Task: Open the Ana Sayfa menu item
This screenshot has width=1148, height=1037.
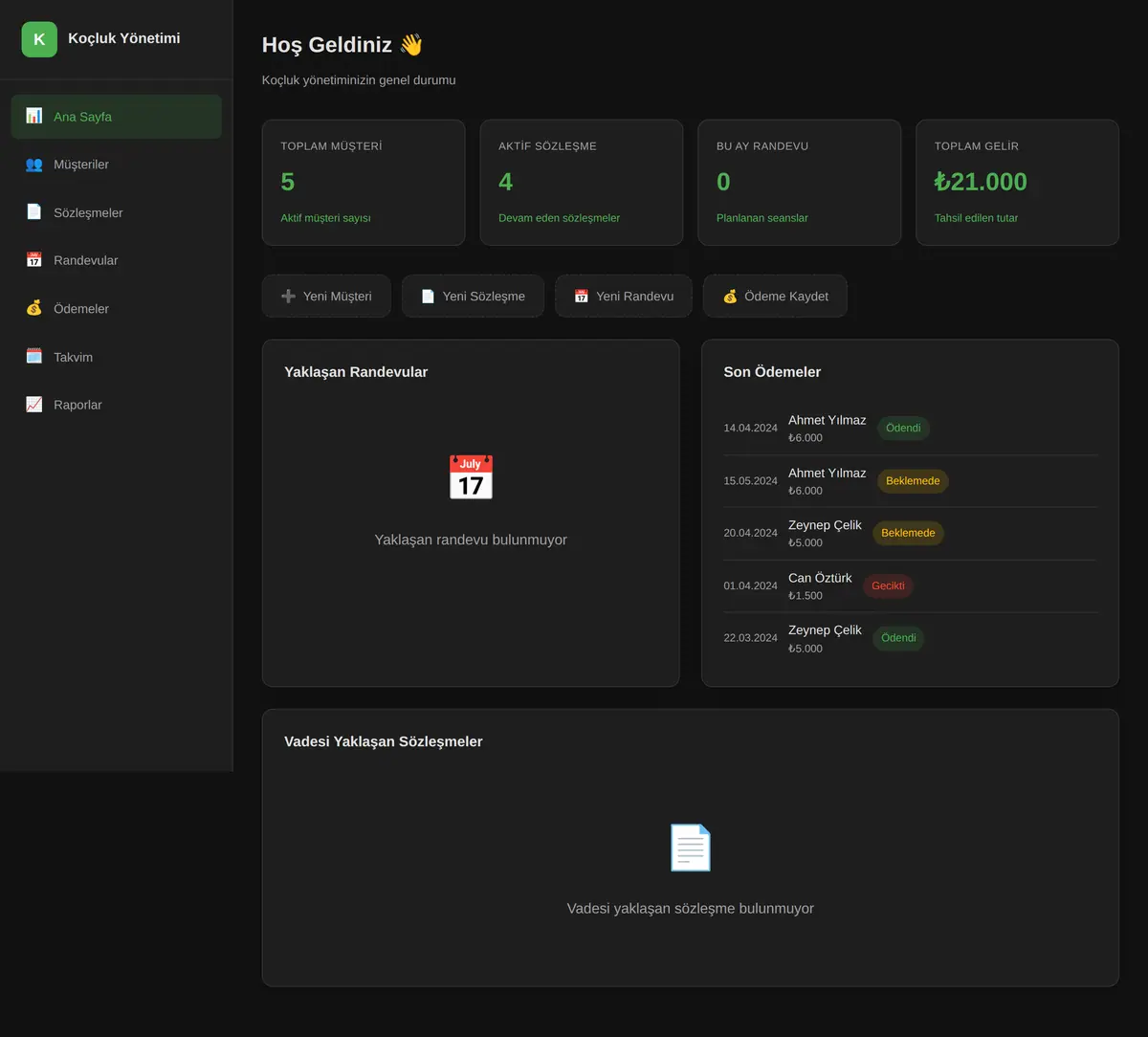Action: point(117,117)
